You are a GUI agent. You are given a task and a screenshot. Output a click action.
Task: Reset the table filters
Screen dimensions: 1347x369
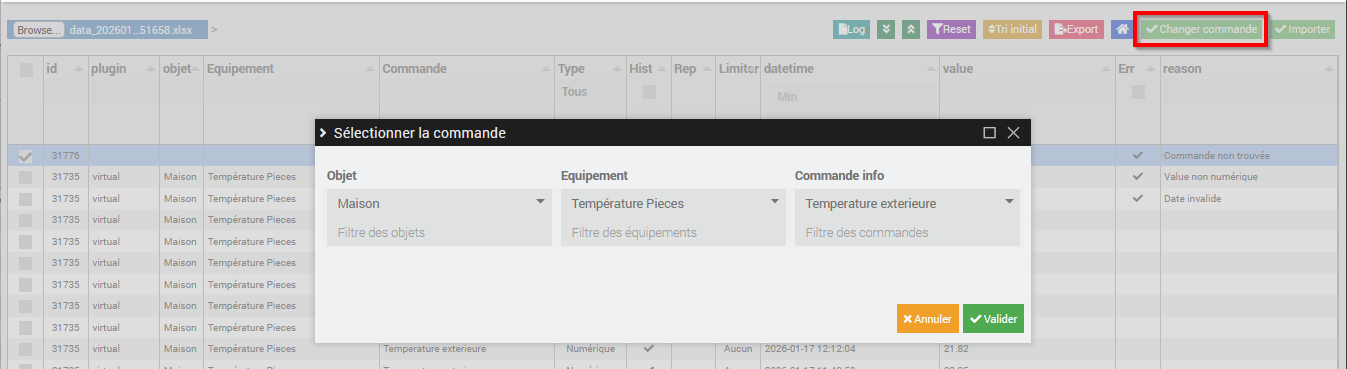tap(951, 30)
